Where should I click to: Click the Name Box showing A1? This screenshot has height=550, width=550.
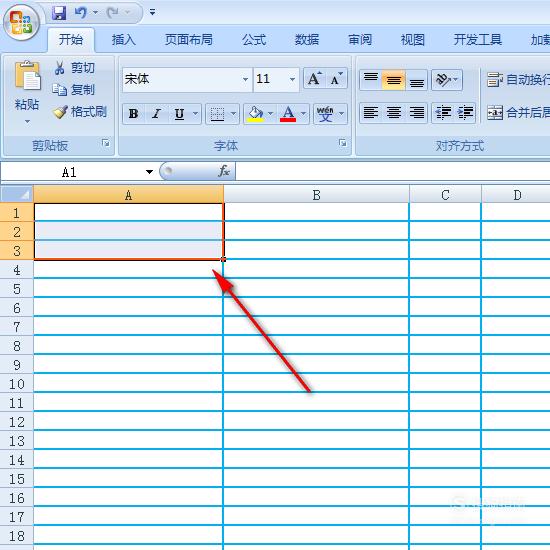click(69, 172)
